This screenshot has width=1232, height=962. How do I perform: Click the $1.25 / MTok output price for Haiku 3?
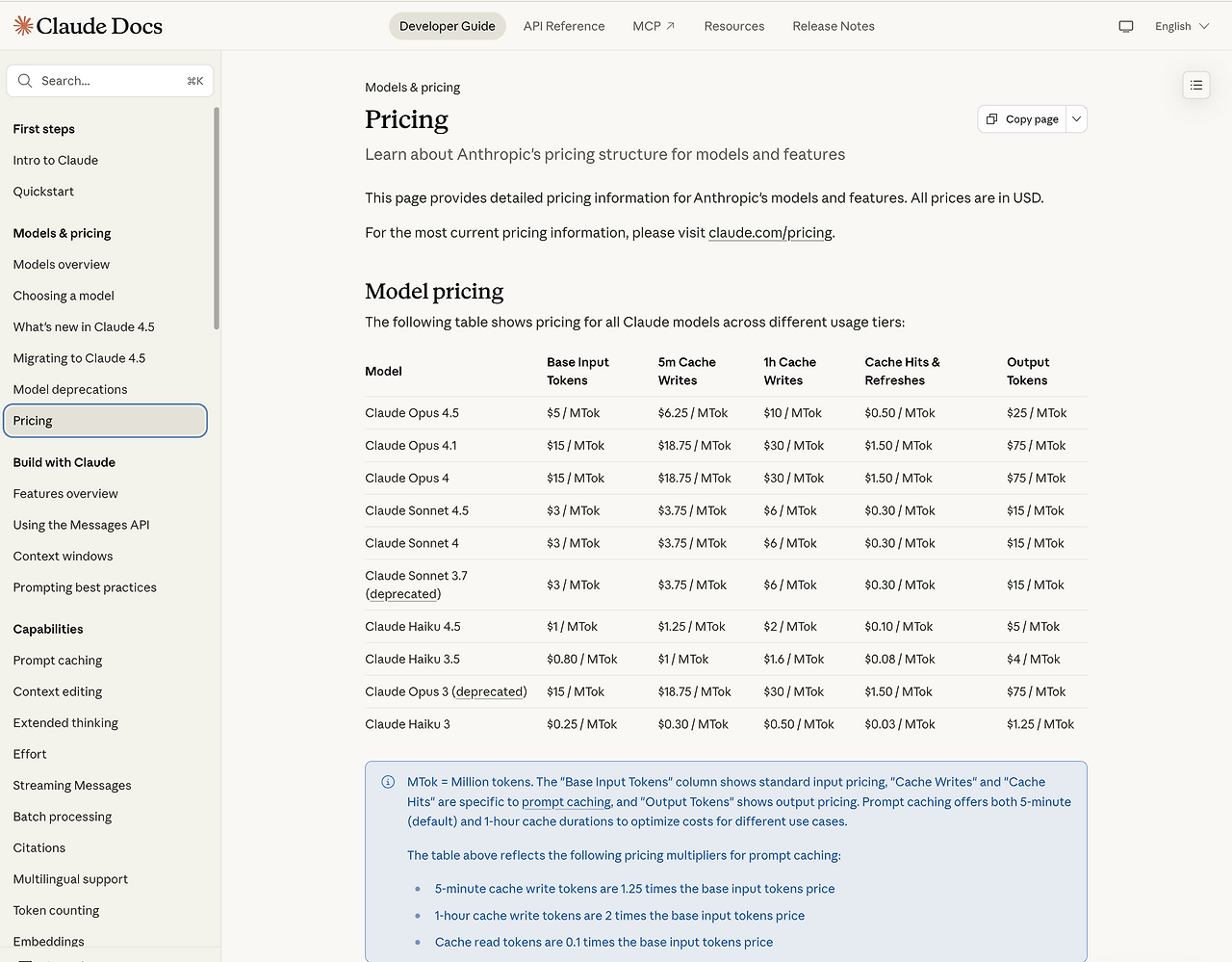tap(1040, 724)
